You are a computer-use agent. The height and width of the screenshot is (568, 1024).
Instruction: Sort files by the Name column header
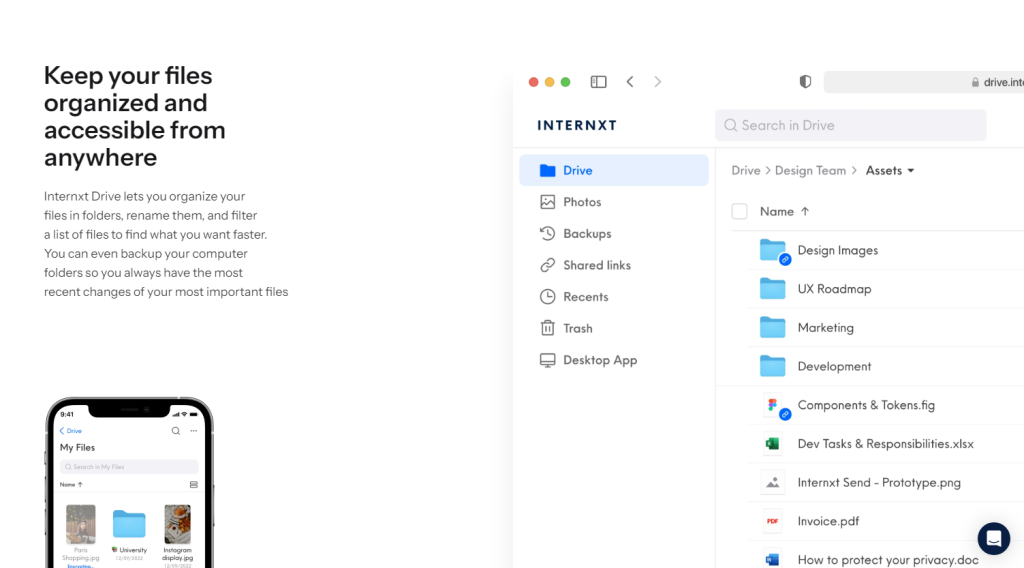click(777, 211)
